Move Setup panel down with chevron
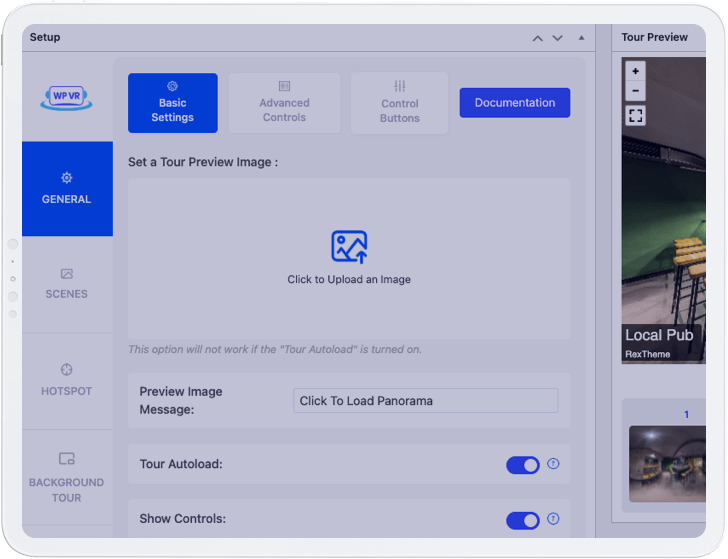This screenshot has height=559, width=728. (558, 38)
